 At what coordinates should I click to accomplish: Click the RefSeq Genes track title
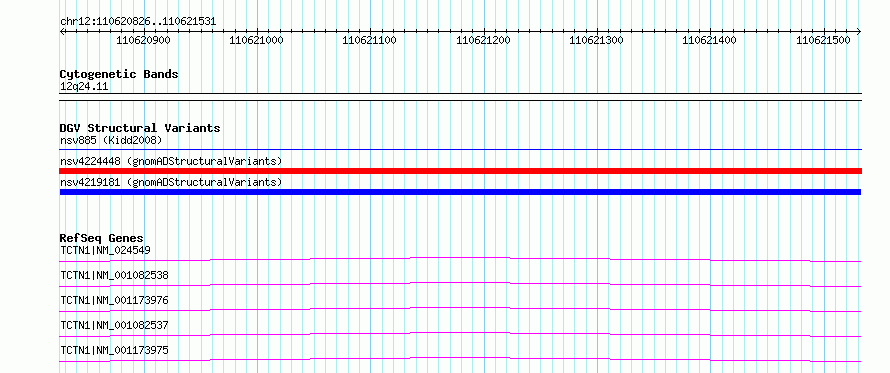coord(102,237)
